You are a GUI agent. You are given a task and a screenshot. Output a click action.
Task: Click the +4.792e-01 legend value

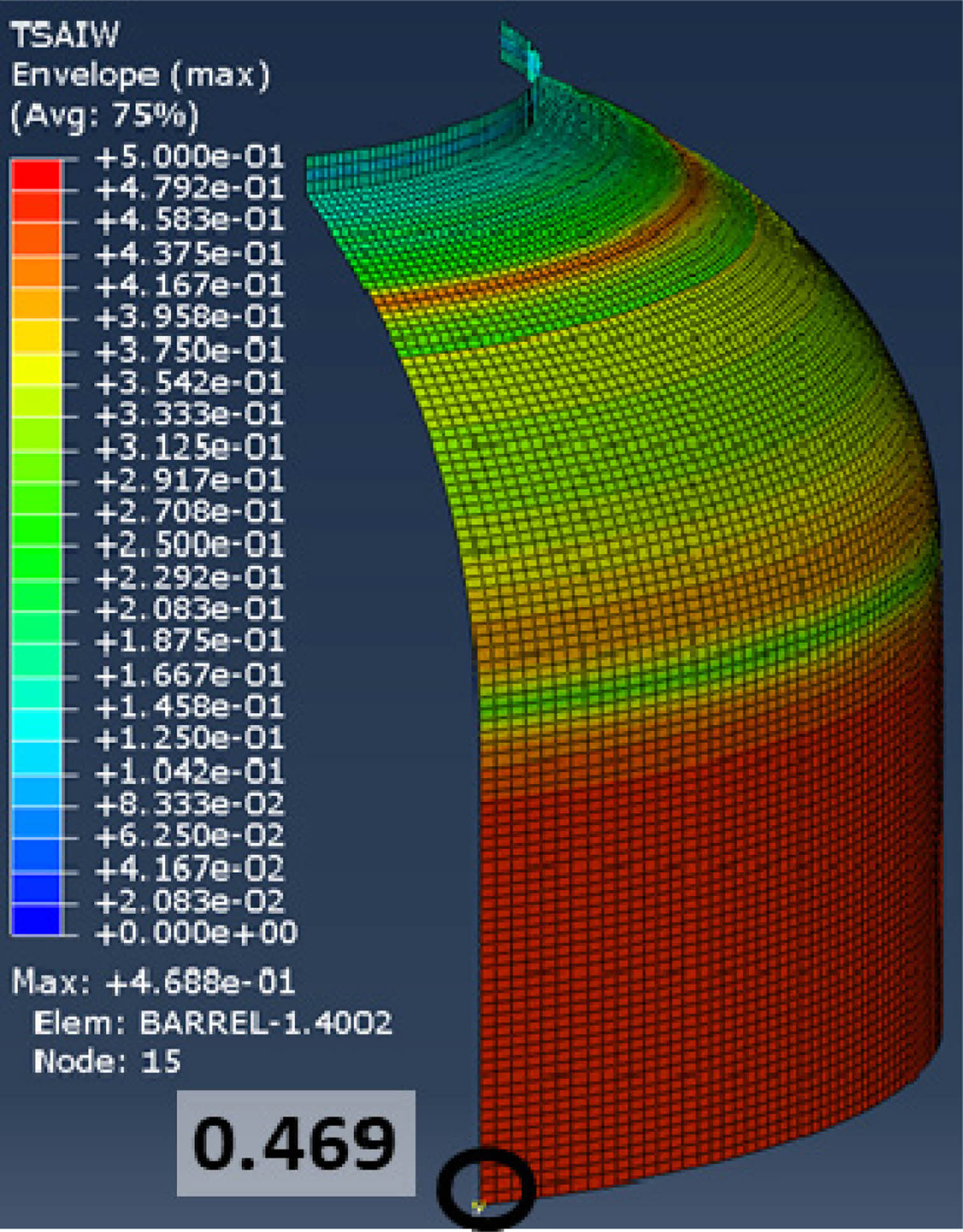pyautogui.click(x=189, y=188)
